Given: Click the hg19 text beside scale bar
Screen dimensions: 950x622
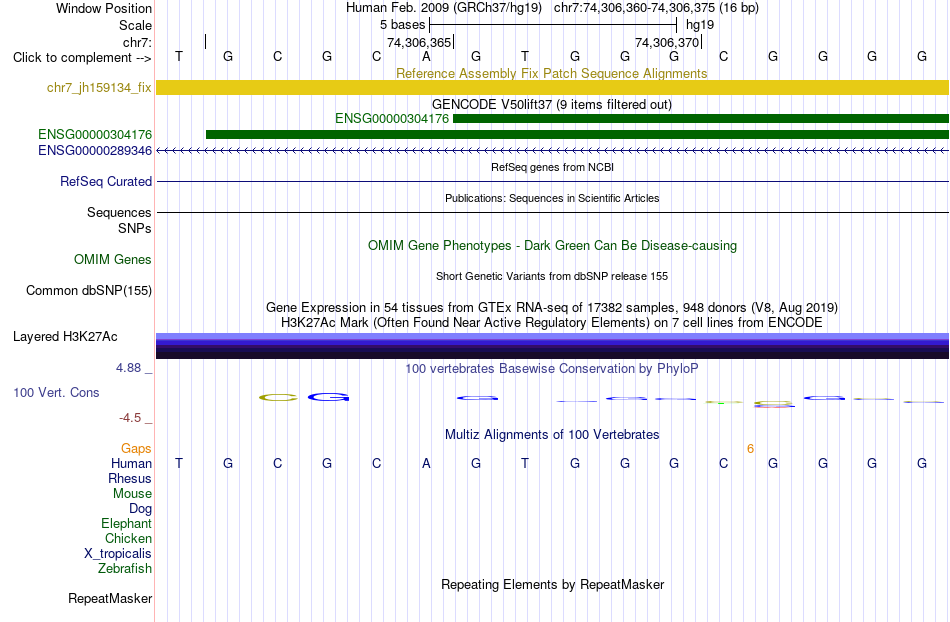Looking at the screenshot, I should tap(700, 25).
